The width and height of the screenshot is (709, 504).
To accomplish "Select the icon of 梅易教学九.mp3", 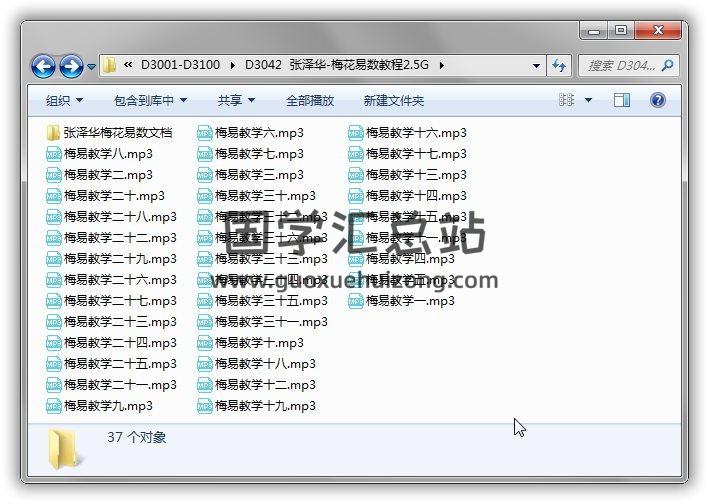I will [x=53, y=406].
